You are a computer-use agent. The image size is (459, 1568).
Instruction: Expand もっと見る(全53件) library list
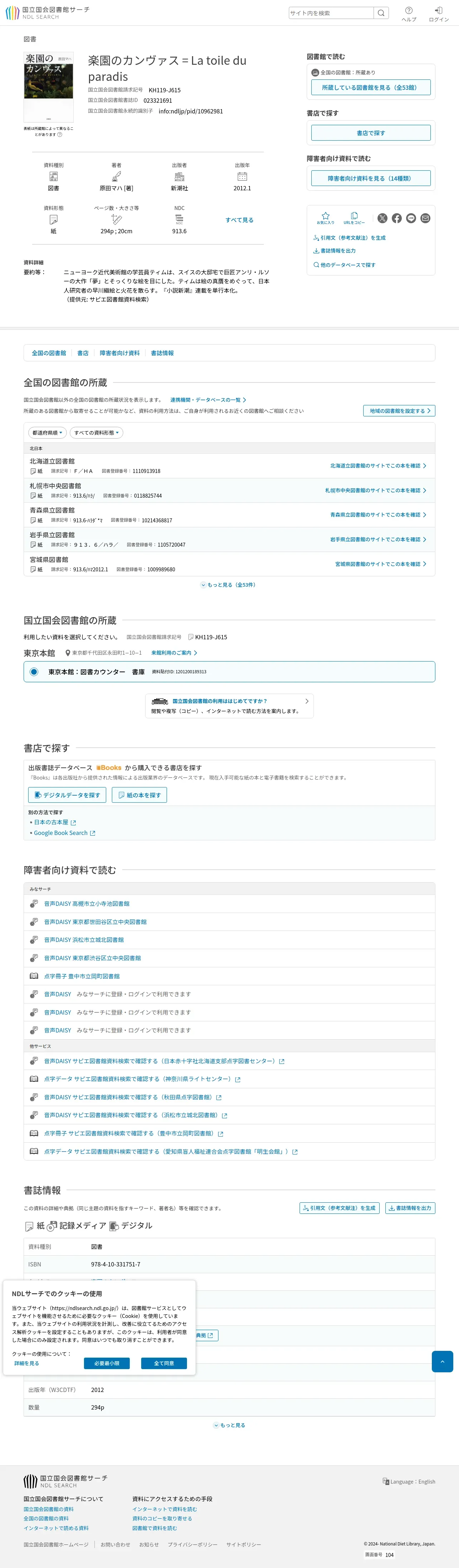click(228, 584)
